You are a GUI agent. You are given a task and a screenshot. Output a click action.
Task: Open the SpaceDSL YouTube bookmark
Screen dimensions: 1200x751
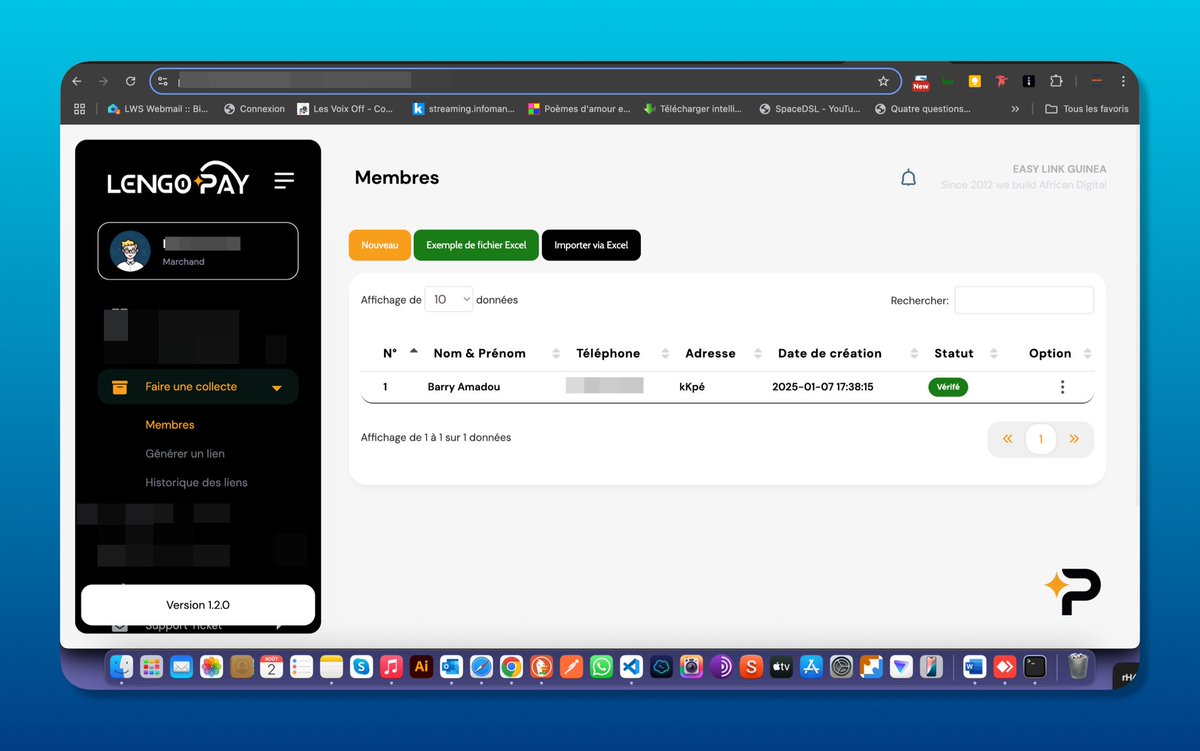810,109
